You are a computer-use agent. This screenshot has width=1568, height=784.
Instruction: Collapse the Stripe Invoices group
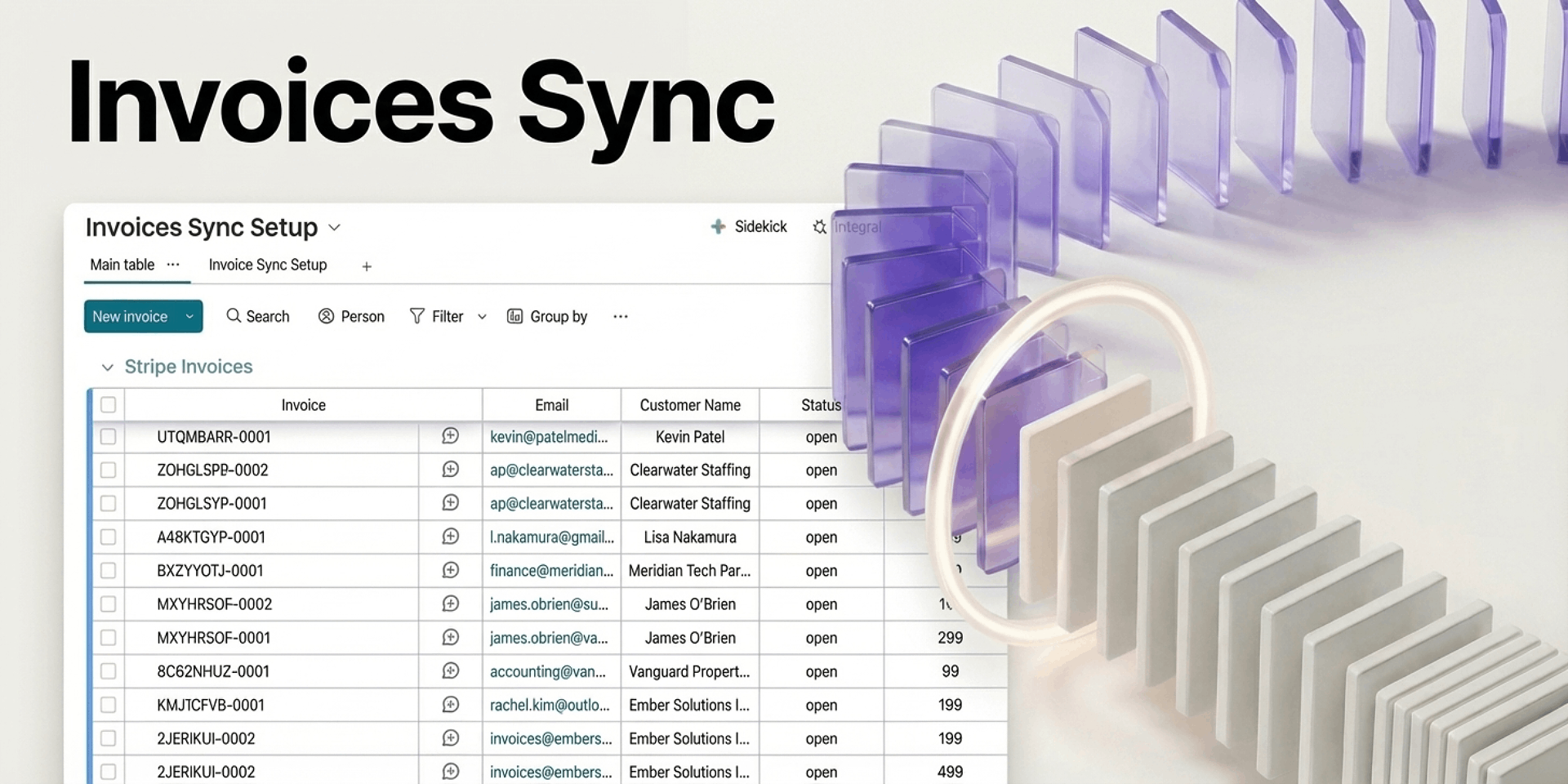click(x=107, y=367)
